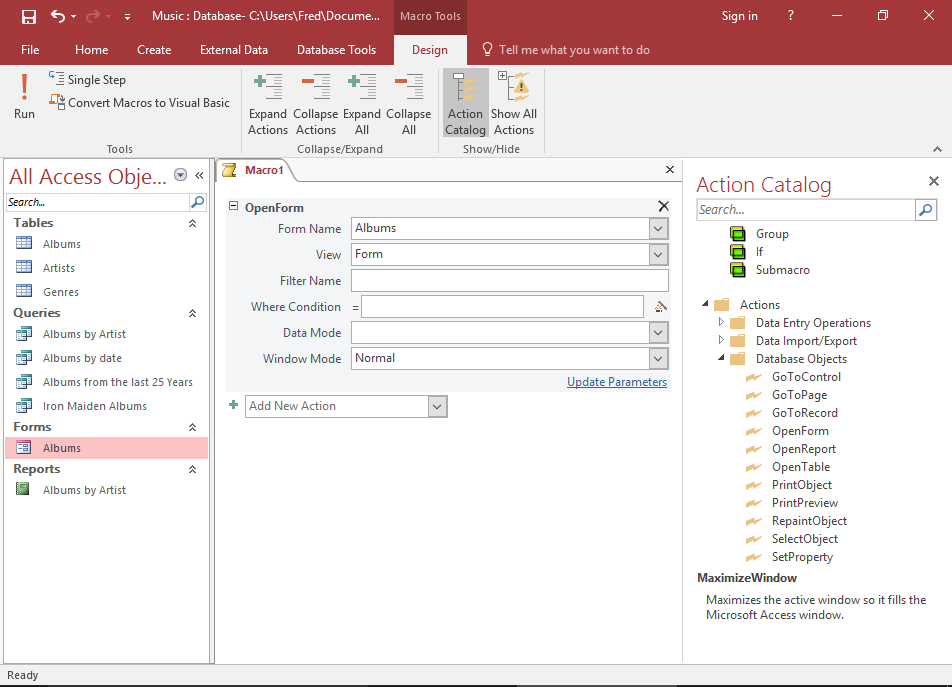This screenshot has width=952, height=687.
Task: Close the Macro1 tab
Action: tap(670, 170)
